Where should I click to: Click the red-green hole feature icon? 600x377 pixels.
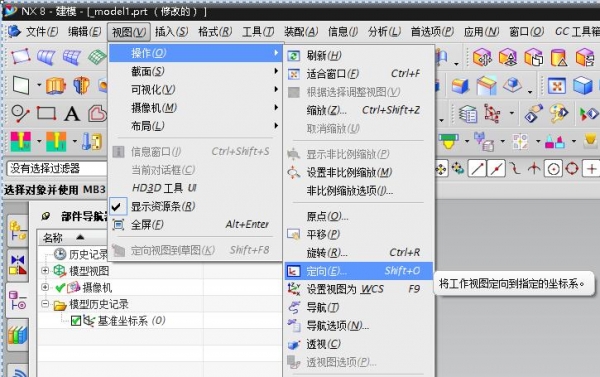(x=21, y=142)
